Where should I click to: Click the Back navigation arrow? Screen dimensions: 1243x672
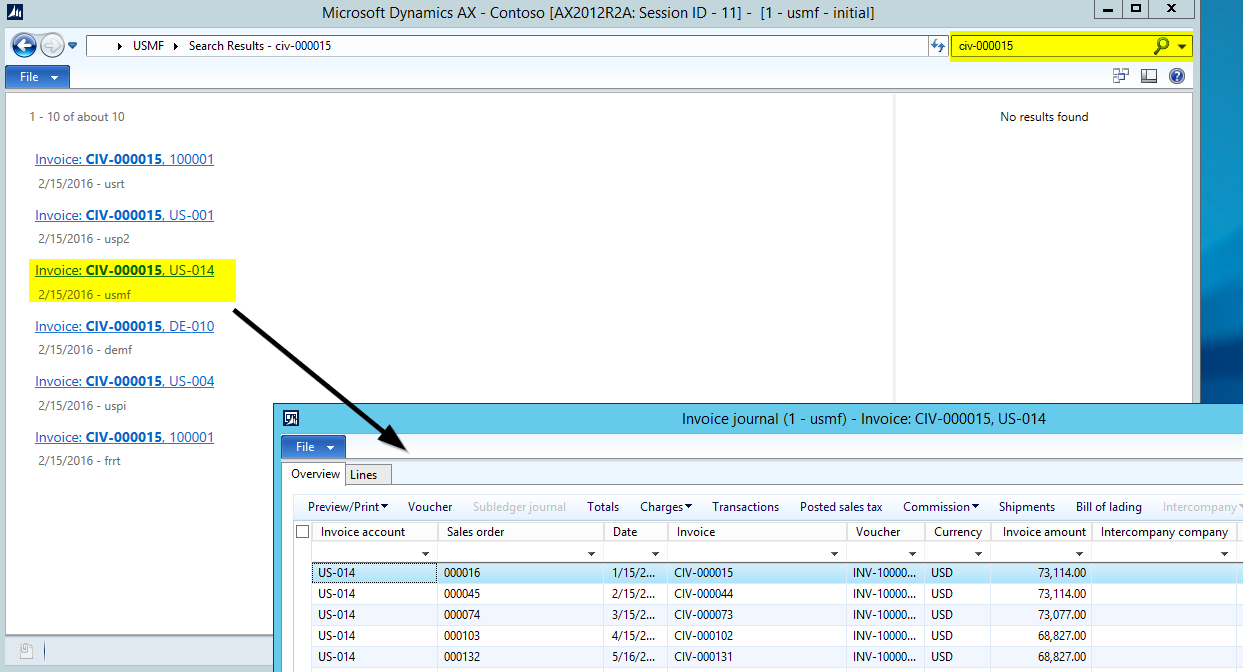pos(24,46)
